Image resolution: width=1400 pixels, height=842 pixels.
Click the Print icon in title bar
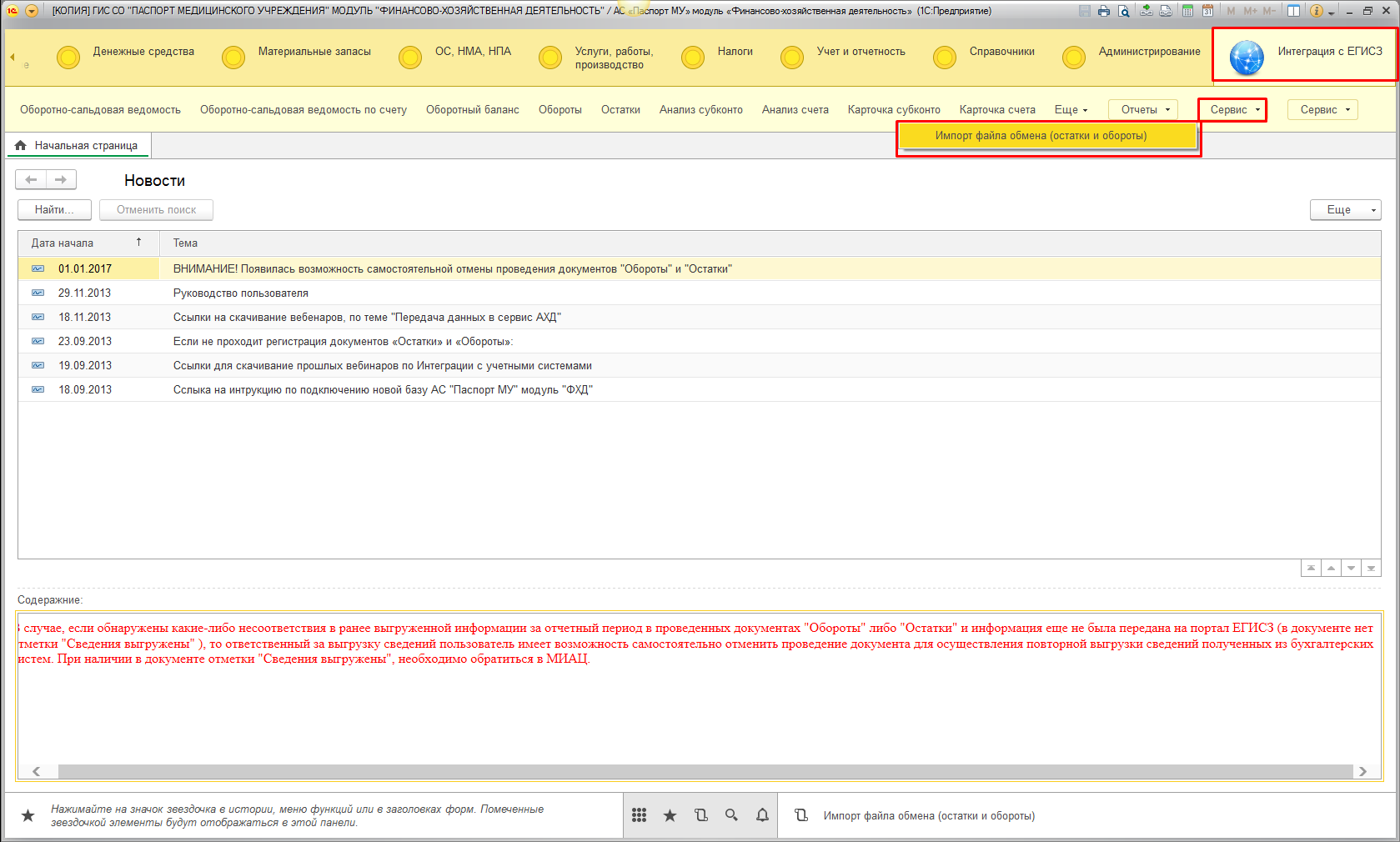pyautogui.click(x=1104, y=11)
